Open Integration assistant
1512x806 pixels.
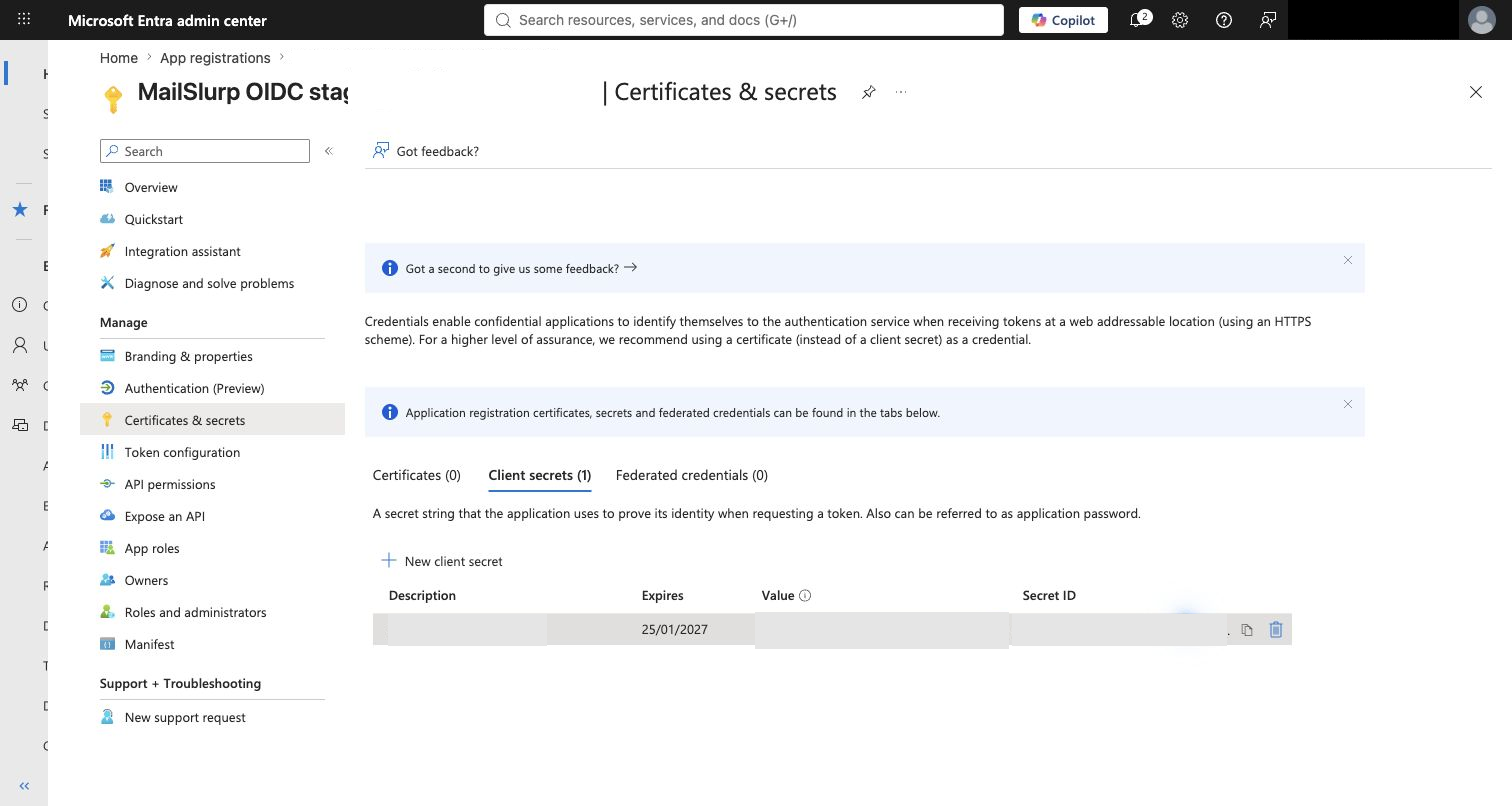182,251
